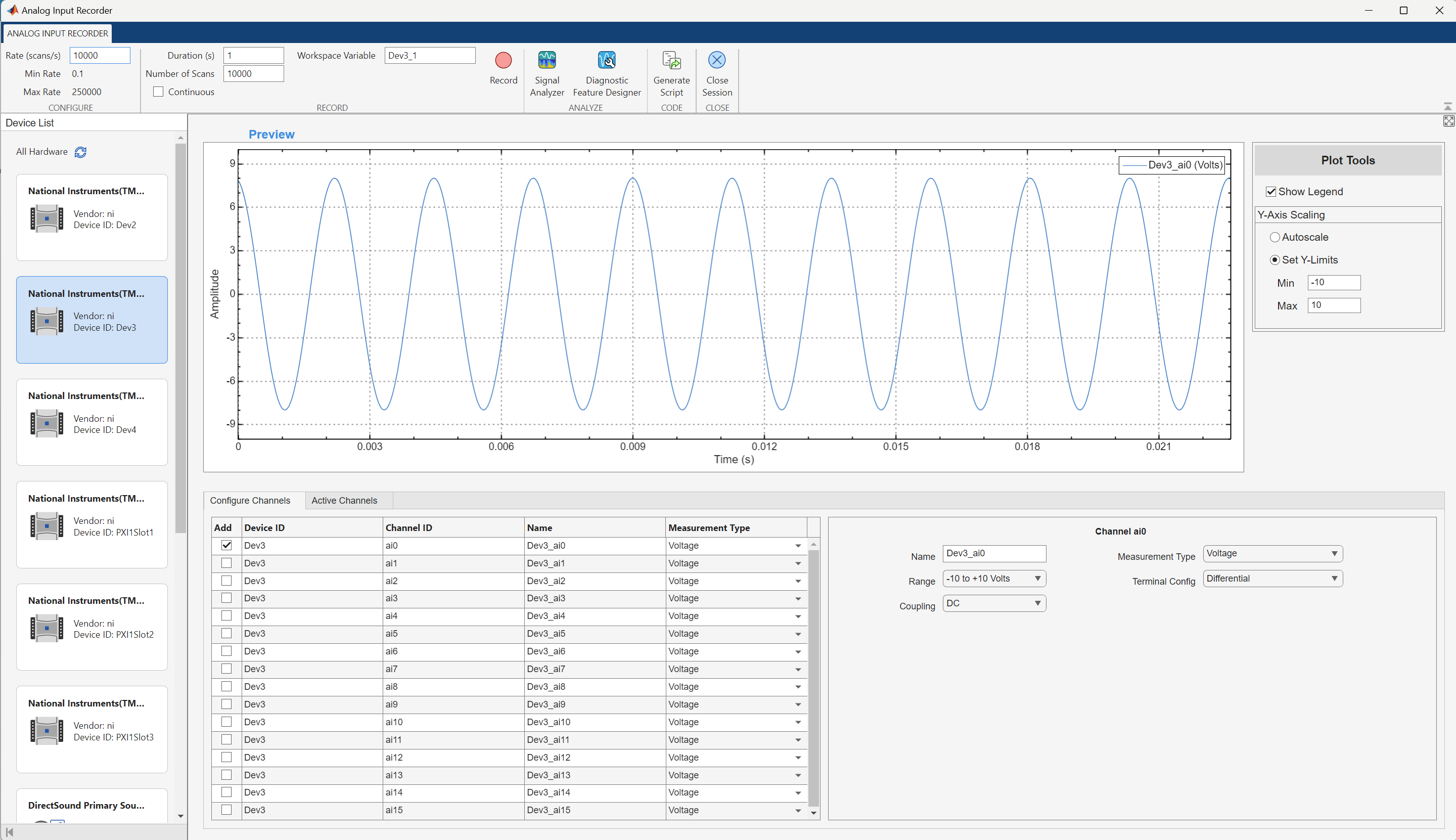Viewport: 1456px width, 840px height.
Task: Click the Workspace Variable input field
Action: point(428,55)
